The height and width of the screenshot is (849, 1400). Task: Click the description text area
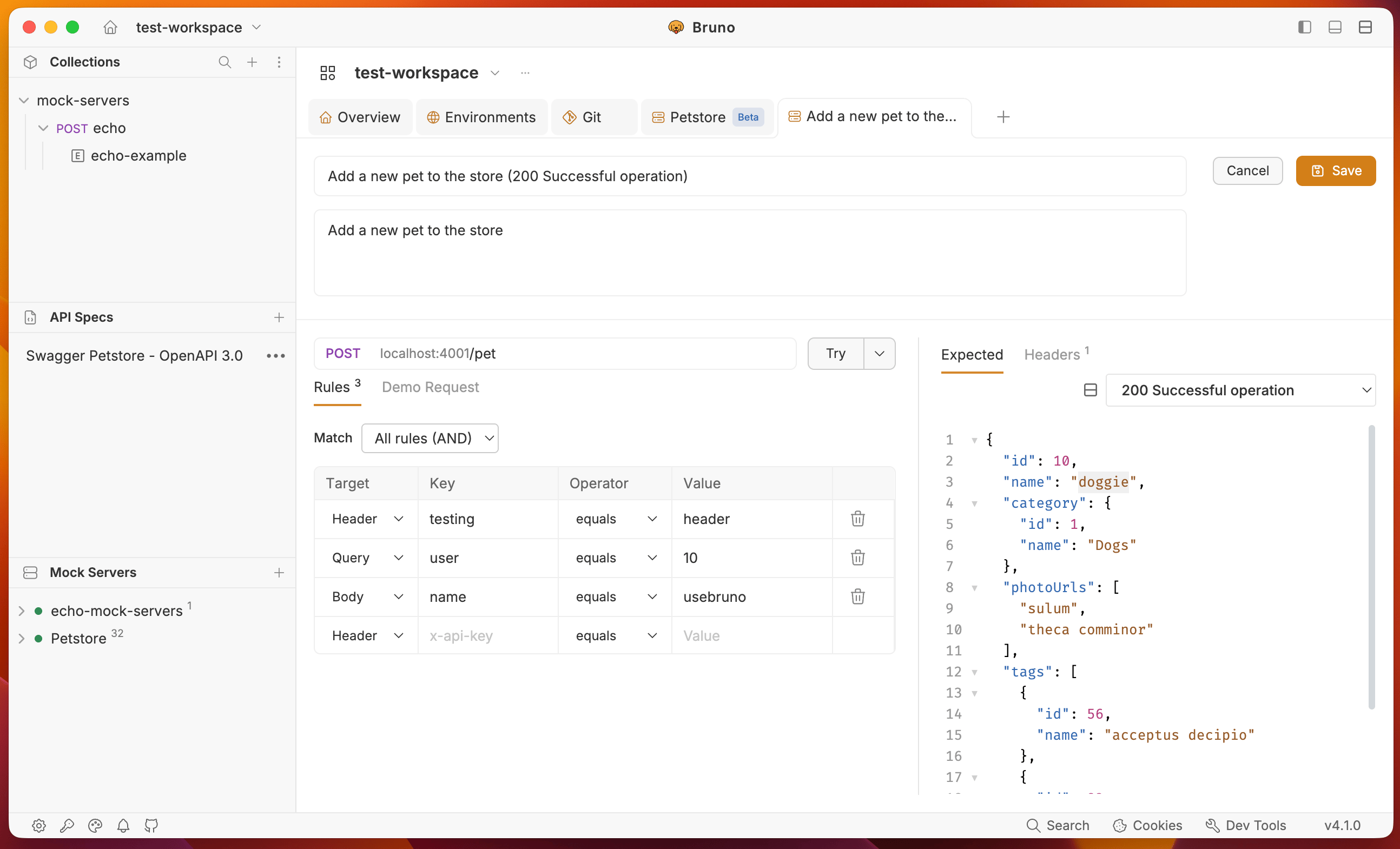pos(750,253)
